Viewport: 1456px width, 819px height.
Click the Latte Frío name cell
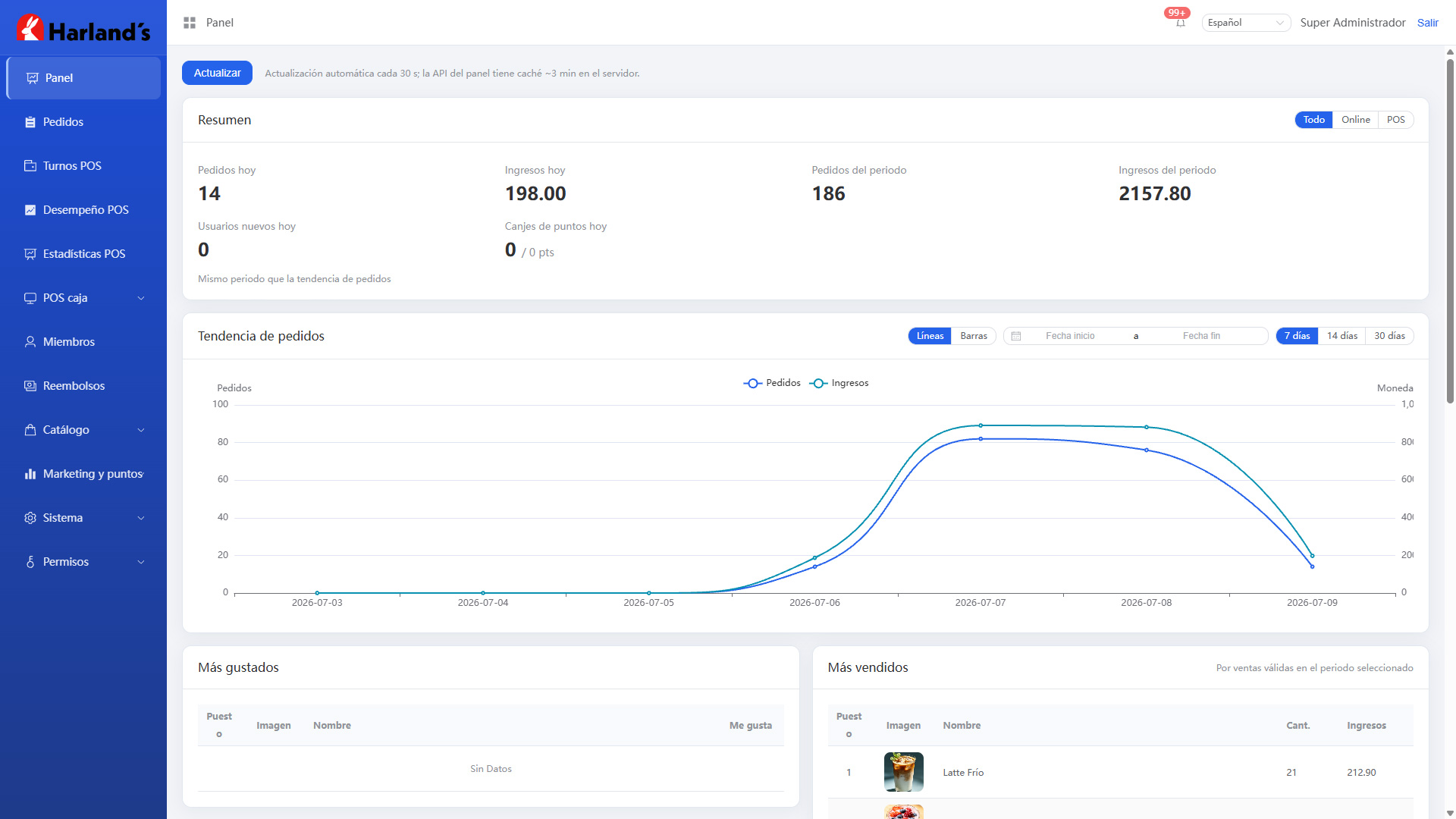click(x=963, y=773)
